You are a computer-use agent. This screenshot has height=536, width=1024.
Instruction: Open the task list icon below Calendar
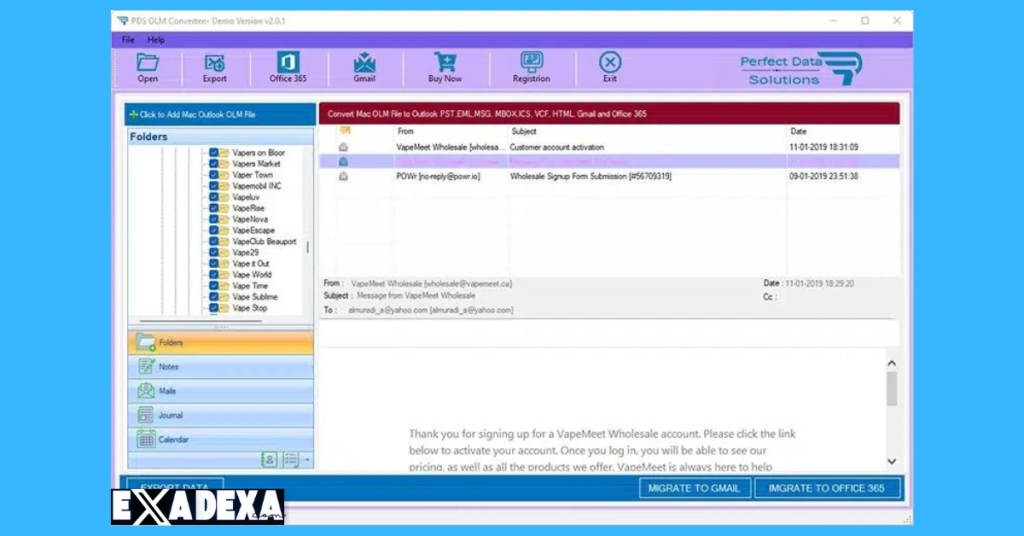point(291,460)
